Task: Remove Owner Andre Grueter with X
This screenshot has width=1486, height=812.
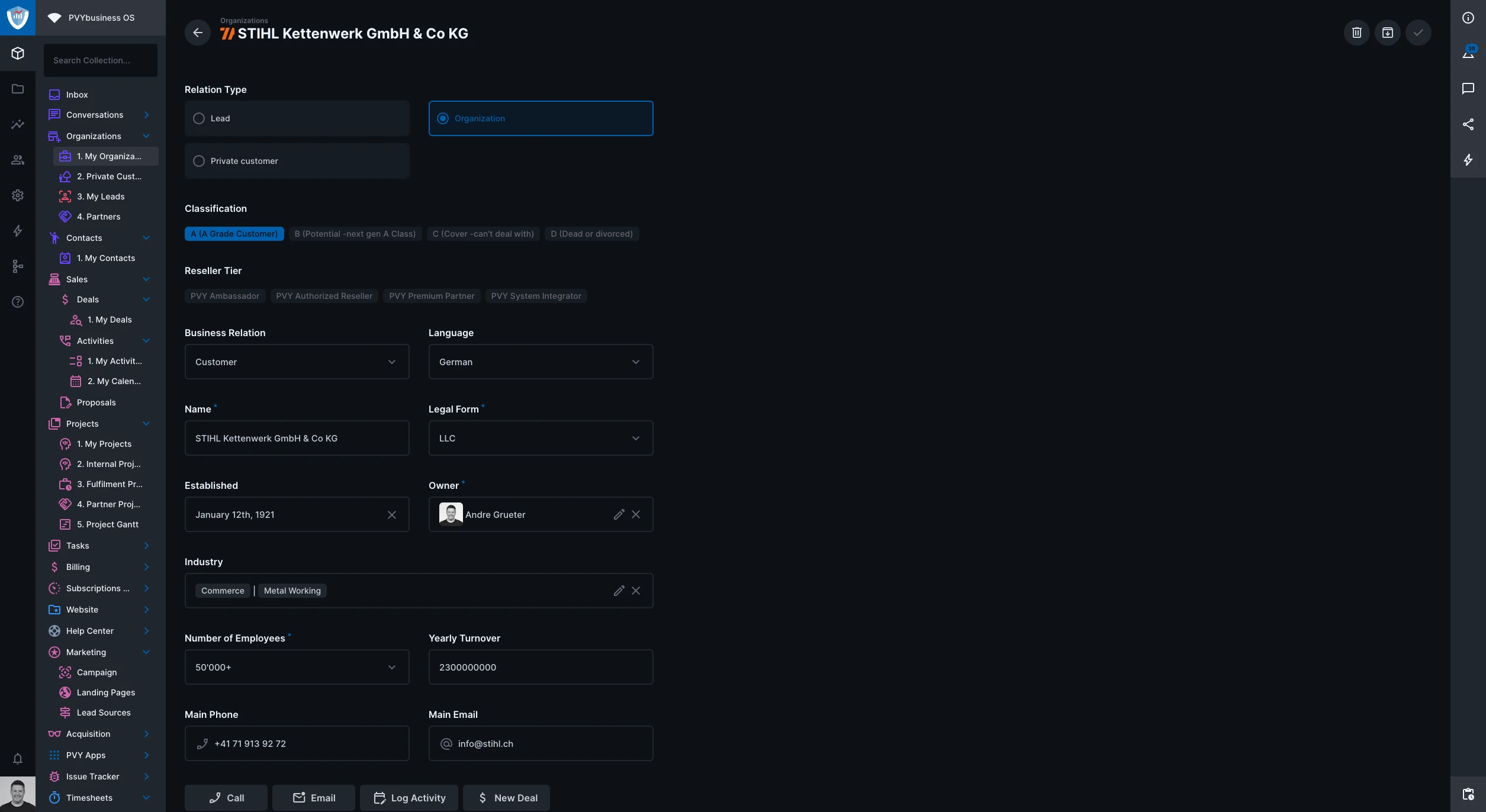Action: (636, 515)
